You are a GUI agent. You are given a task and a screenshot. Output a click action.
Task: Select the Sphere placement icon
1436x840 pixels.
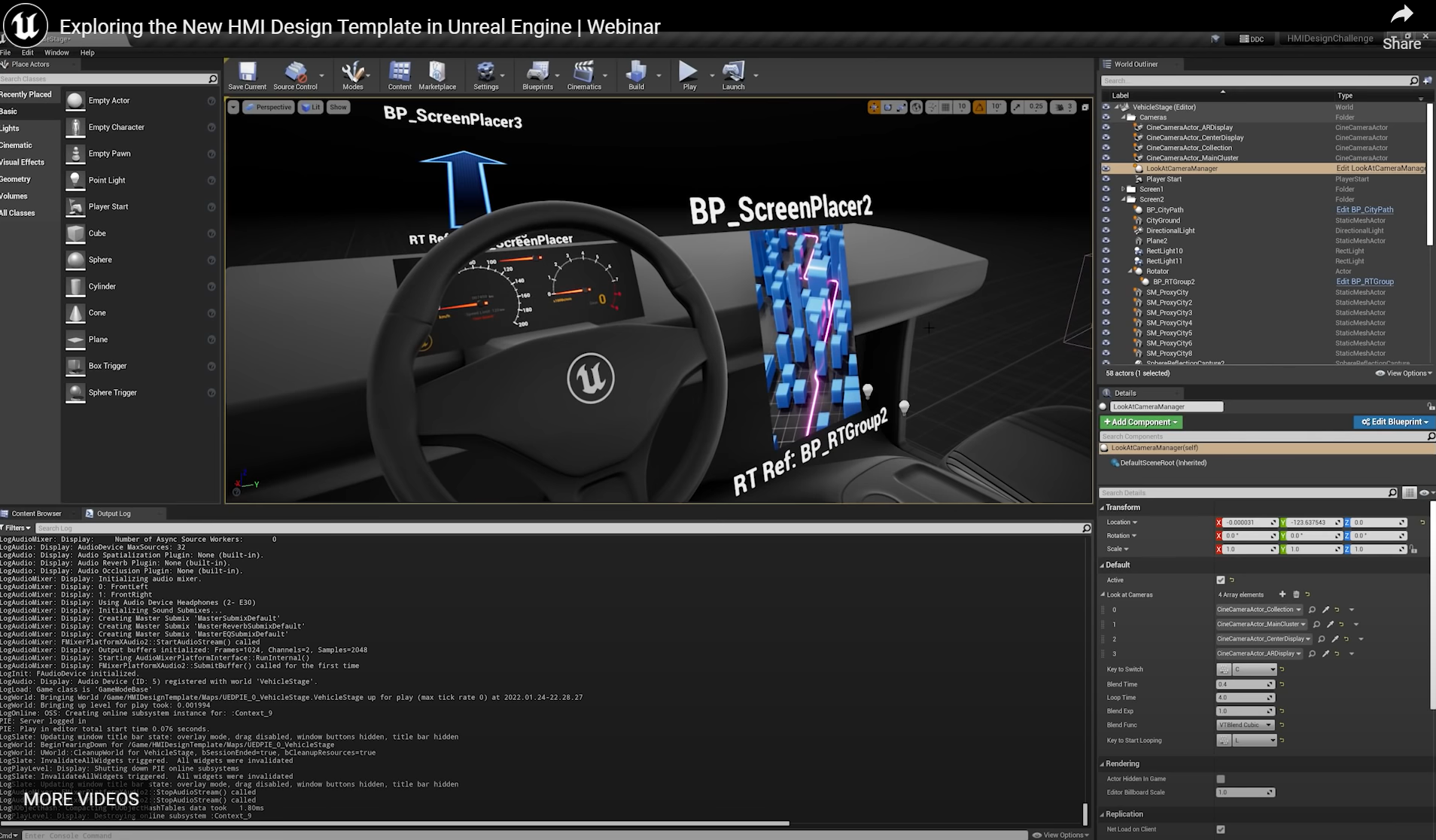tap(75, 260)
